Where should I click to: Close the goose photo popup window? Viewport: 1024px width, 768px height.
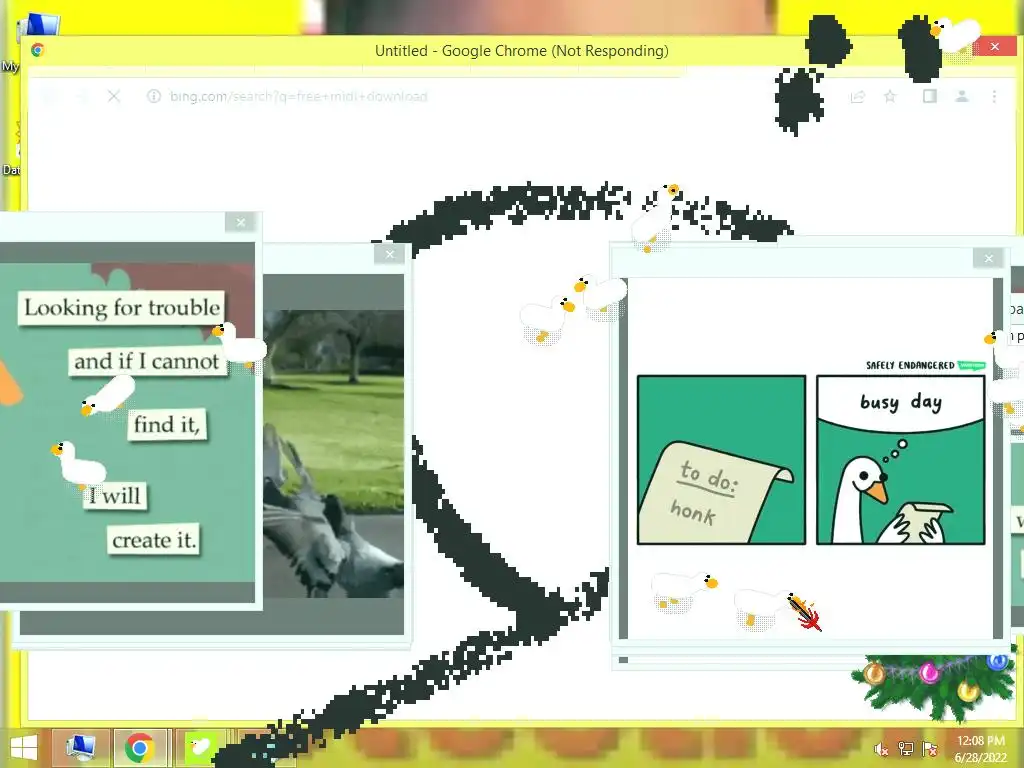pyautogui.click(x=390, y=255)
